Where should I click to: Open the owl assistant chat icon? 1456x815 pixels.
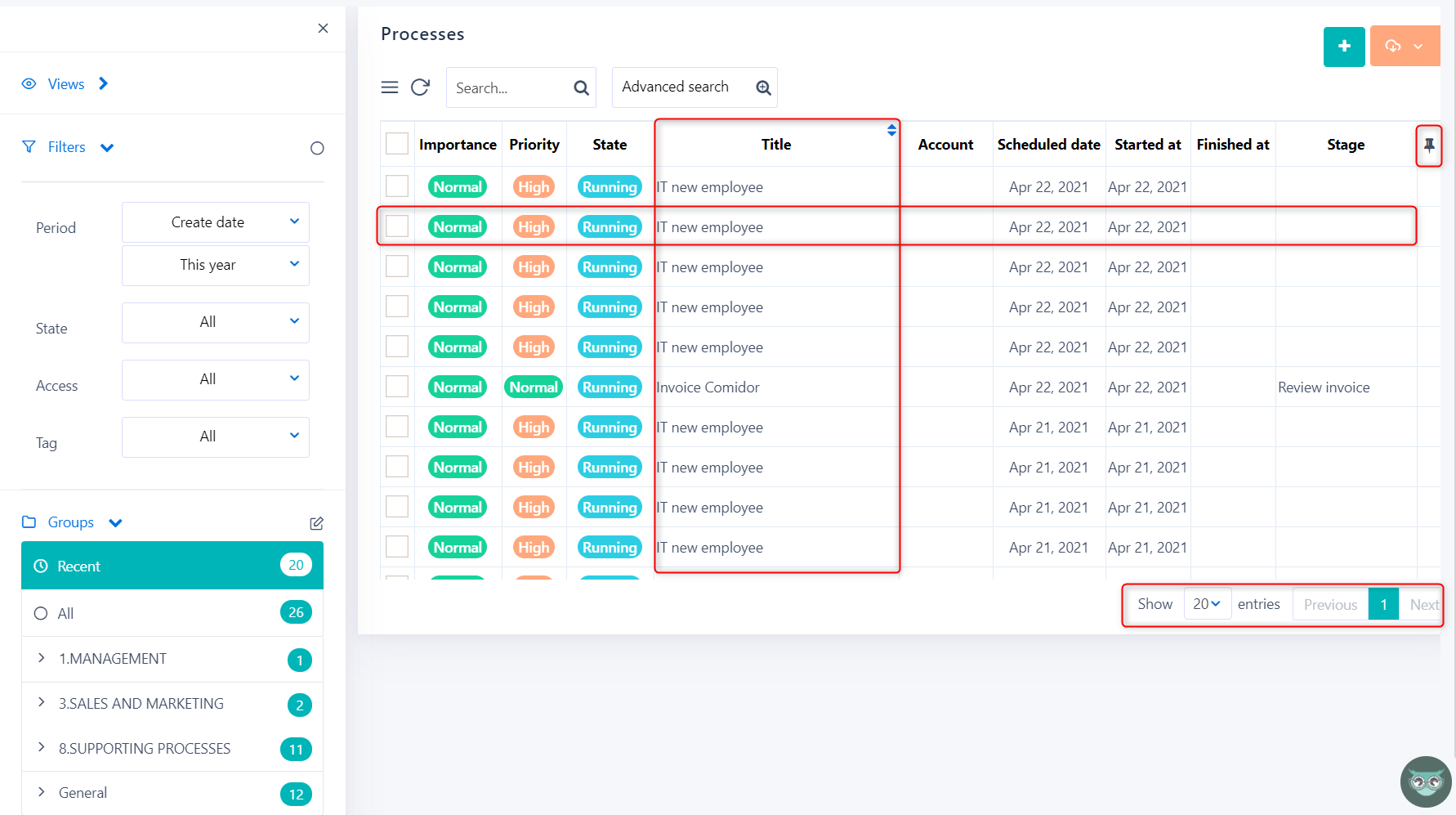[x=1426, y=781]
